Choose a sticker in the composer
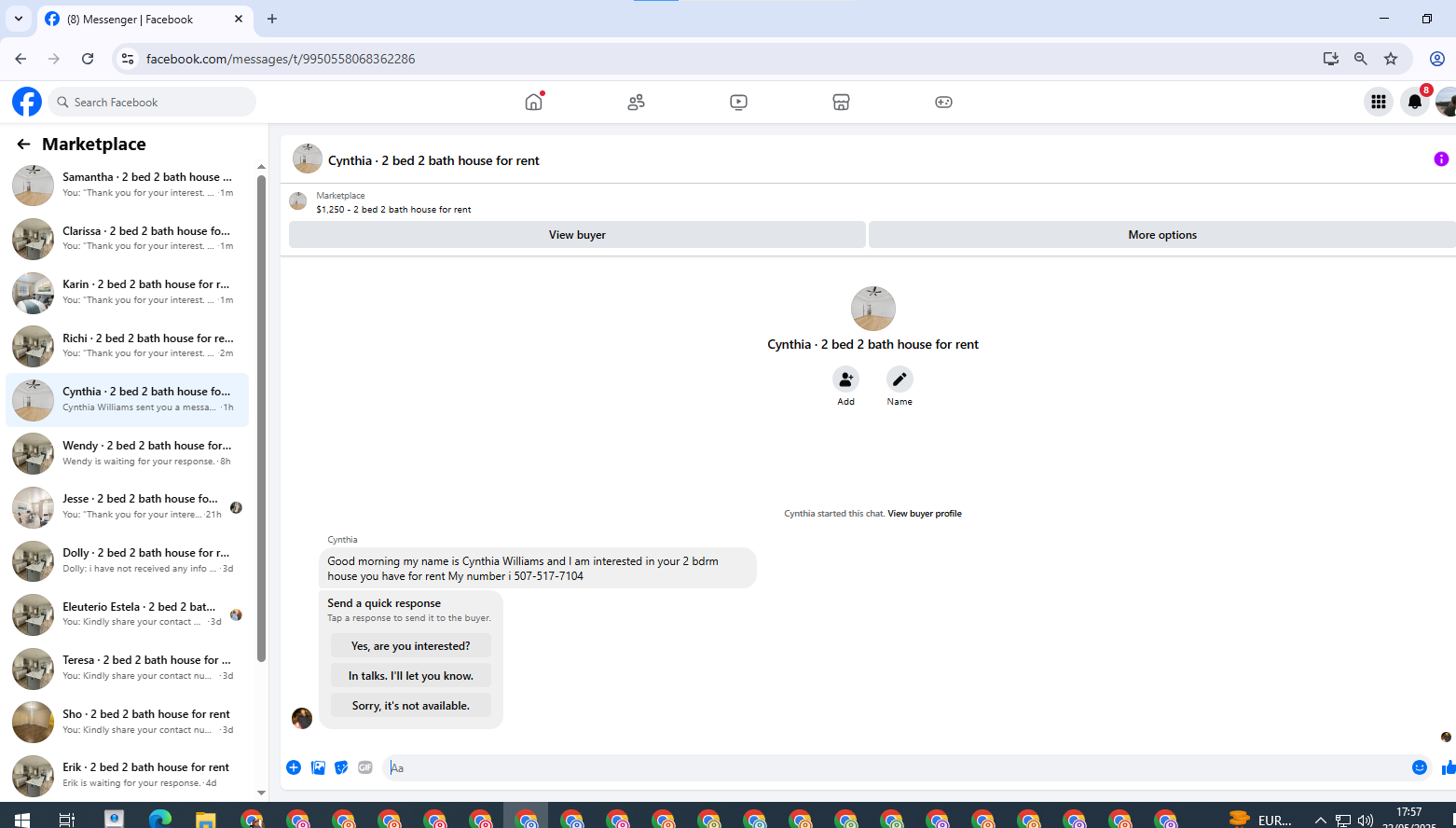 click(x=341, y=767)
